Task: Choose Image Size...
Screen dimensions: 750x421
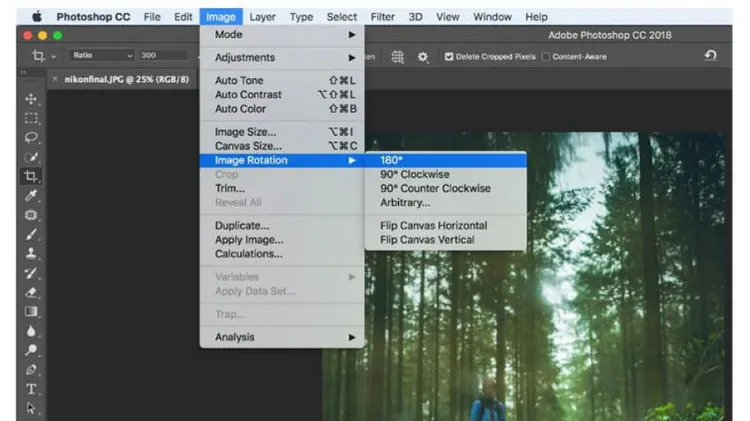Action: (282, 132)
